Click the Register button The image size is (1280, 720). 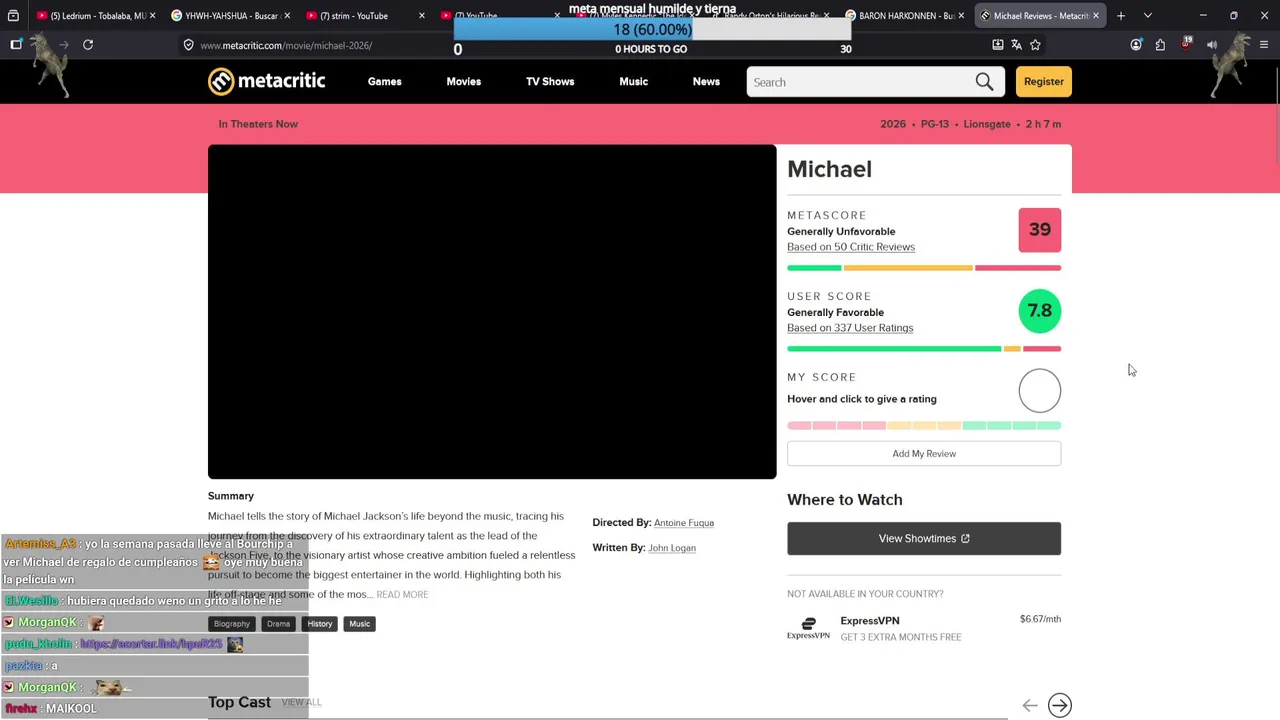(1044, 82)
